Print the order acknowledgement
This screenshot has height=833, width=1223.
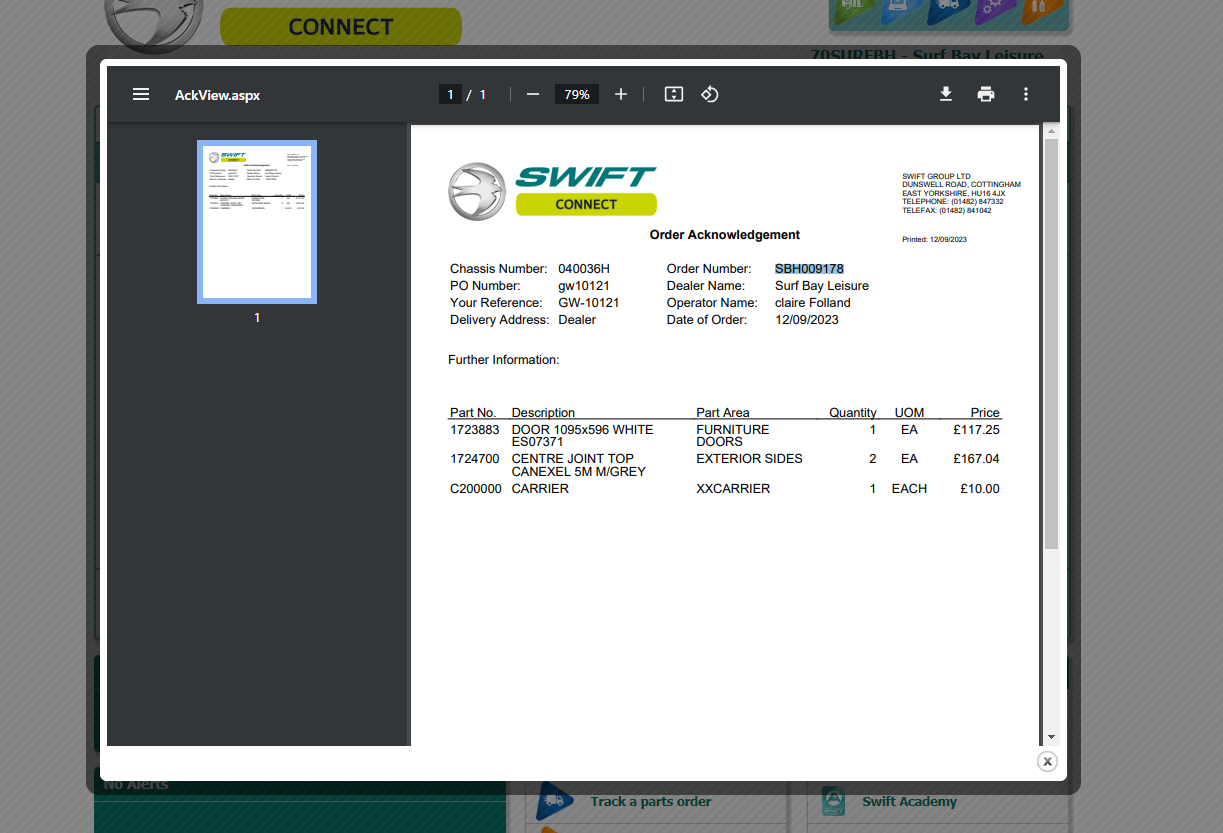click(x=986, y=94)
